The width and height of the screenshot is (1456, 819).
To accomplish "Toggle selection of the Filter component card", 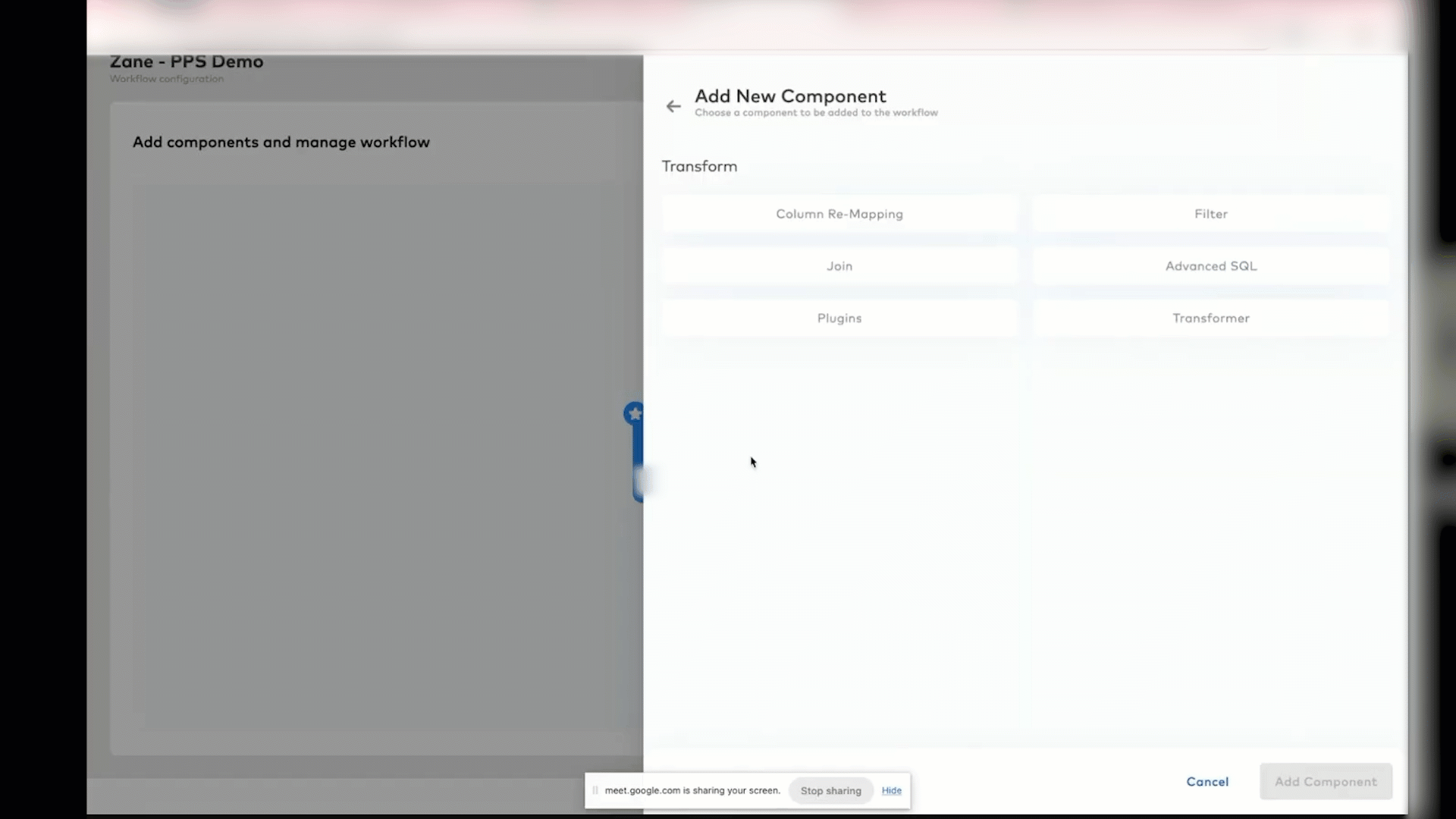I will pyautogui.click(x=1210, y=213).
